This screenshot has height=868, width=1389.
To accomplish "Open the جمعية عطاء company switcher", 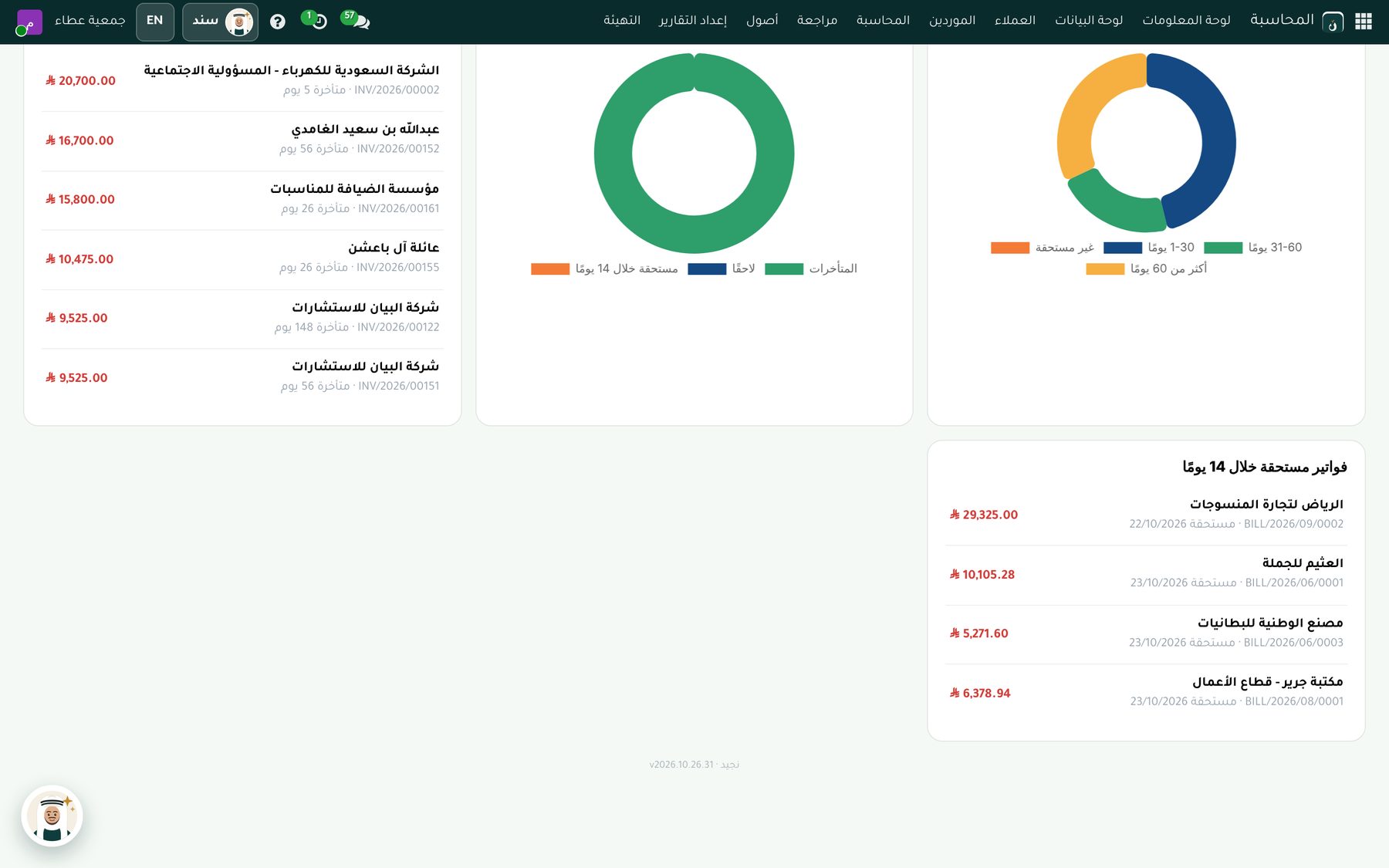I will click(x=90, y=20).
